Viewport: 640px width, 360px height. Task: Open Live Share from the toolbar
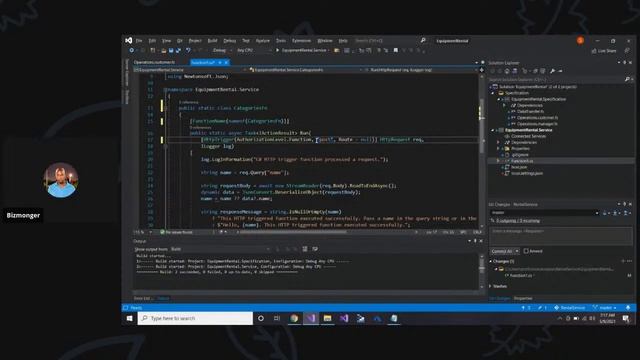(604, 51)
